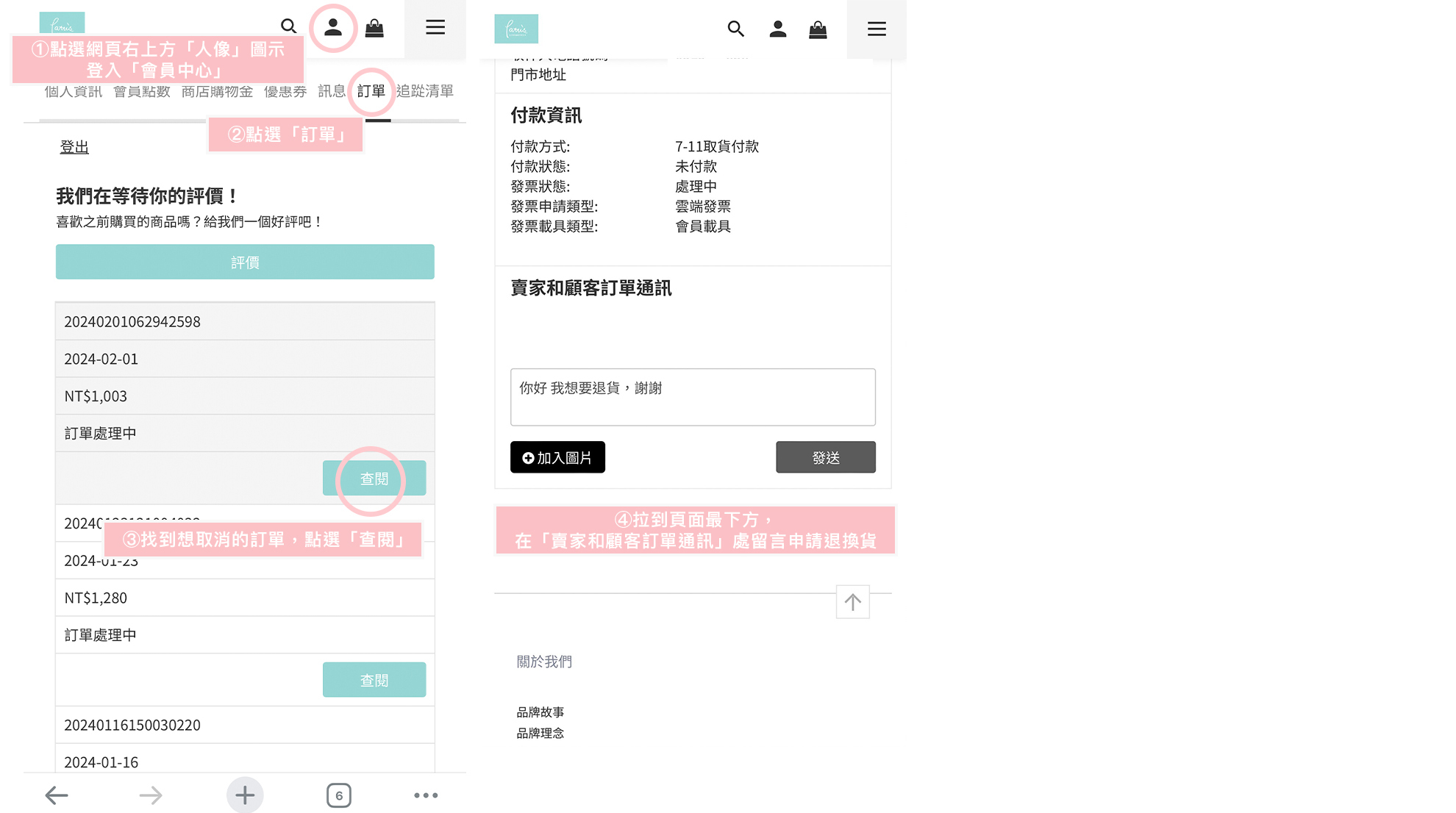This screenshot has height=813, width=1456.
Task: Click the order message text field
Action: (693, 397)
